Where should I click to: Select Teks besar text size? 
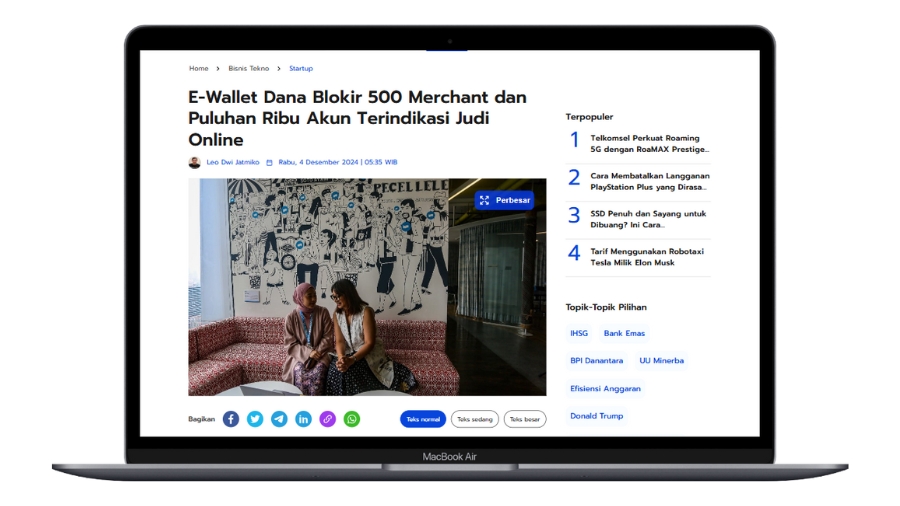pos(525,419)
